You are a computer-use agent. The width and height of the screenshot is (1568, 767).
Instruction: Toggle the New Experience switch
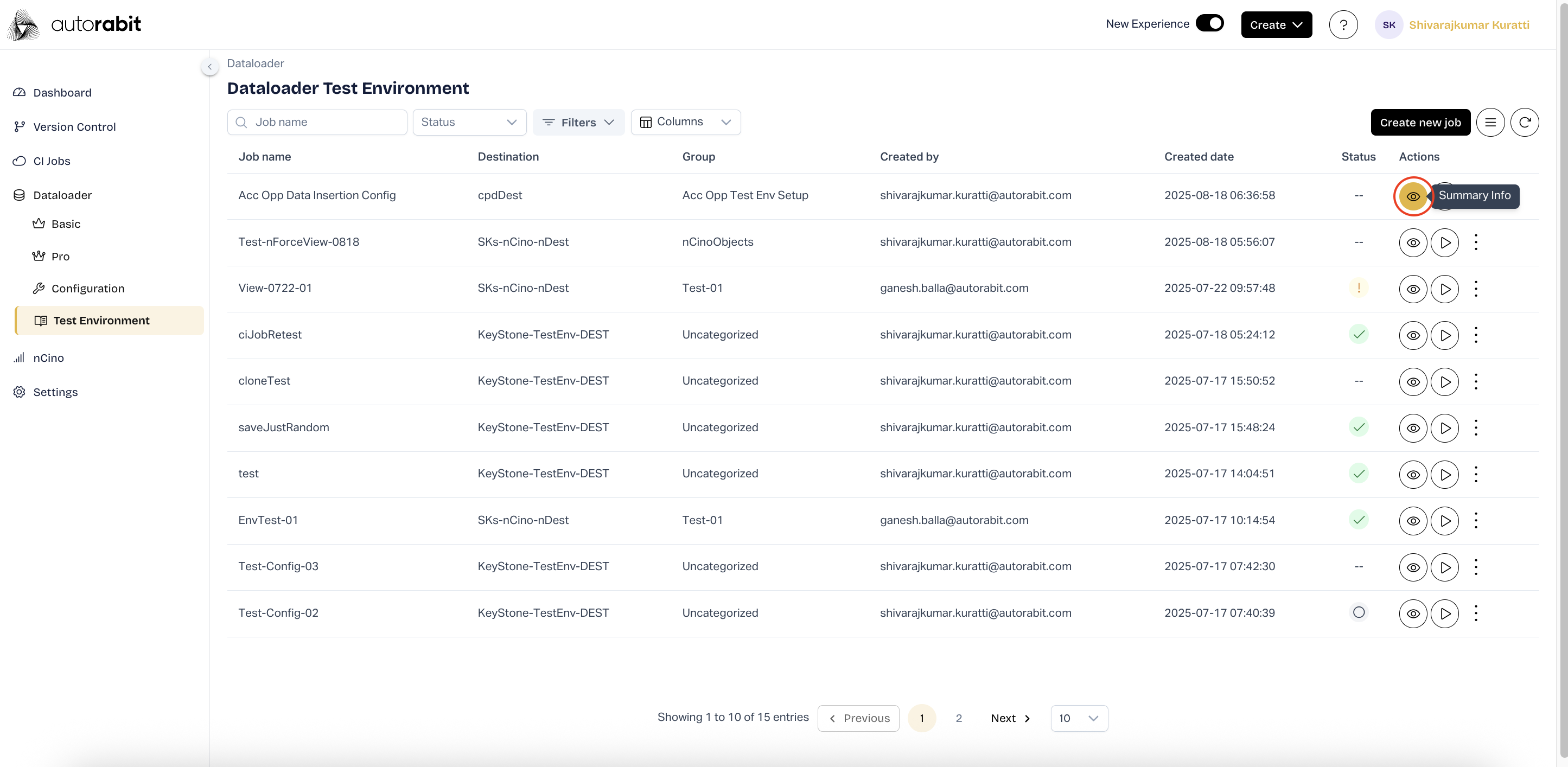pos(1209,24)
